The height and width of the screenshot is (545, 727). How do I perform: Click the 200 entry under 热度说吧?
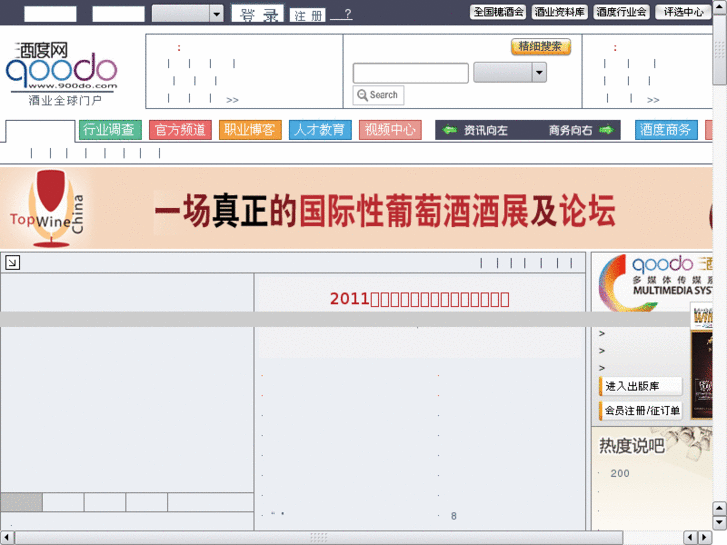(x=620, y=473)
